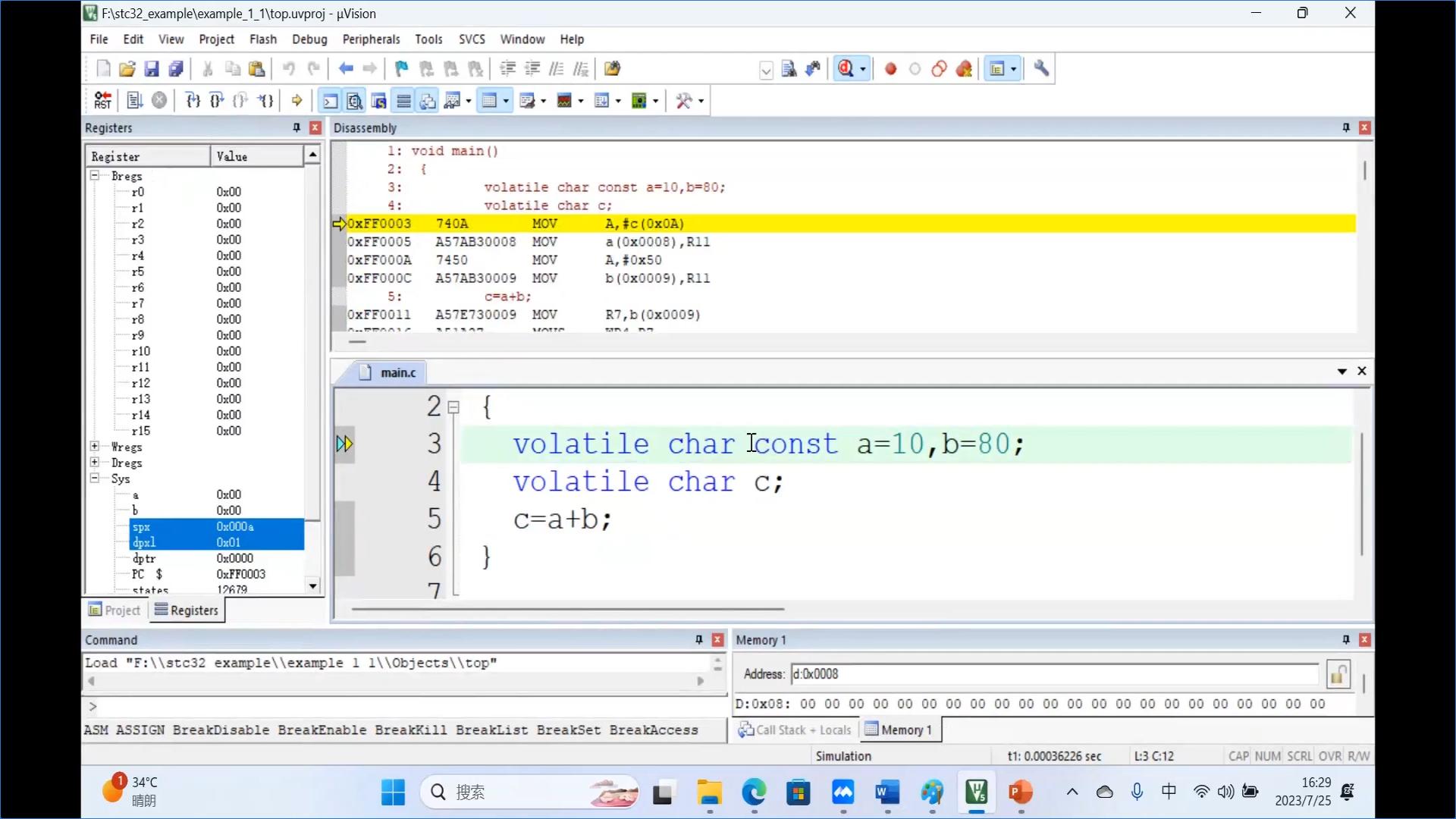The image size is (1456, 819).
Task: Show next statement yellow arrow icon
Action: 297,101
